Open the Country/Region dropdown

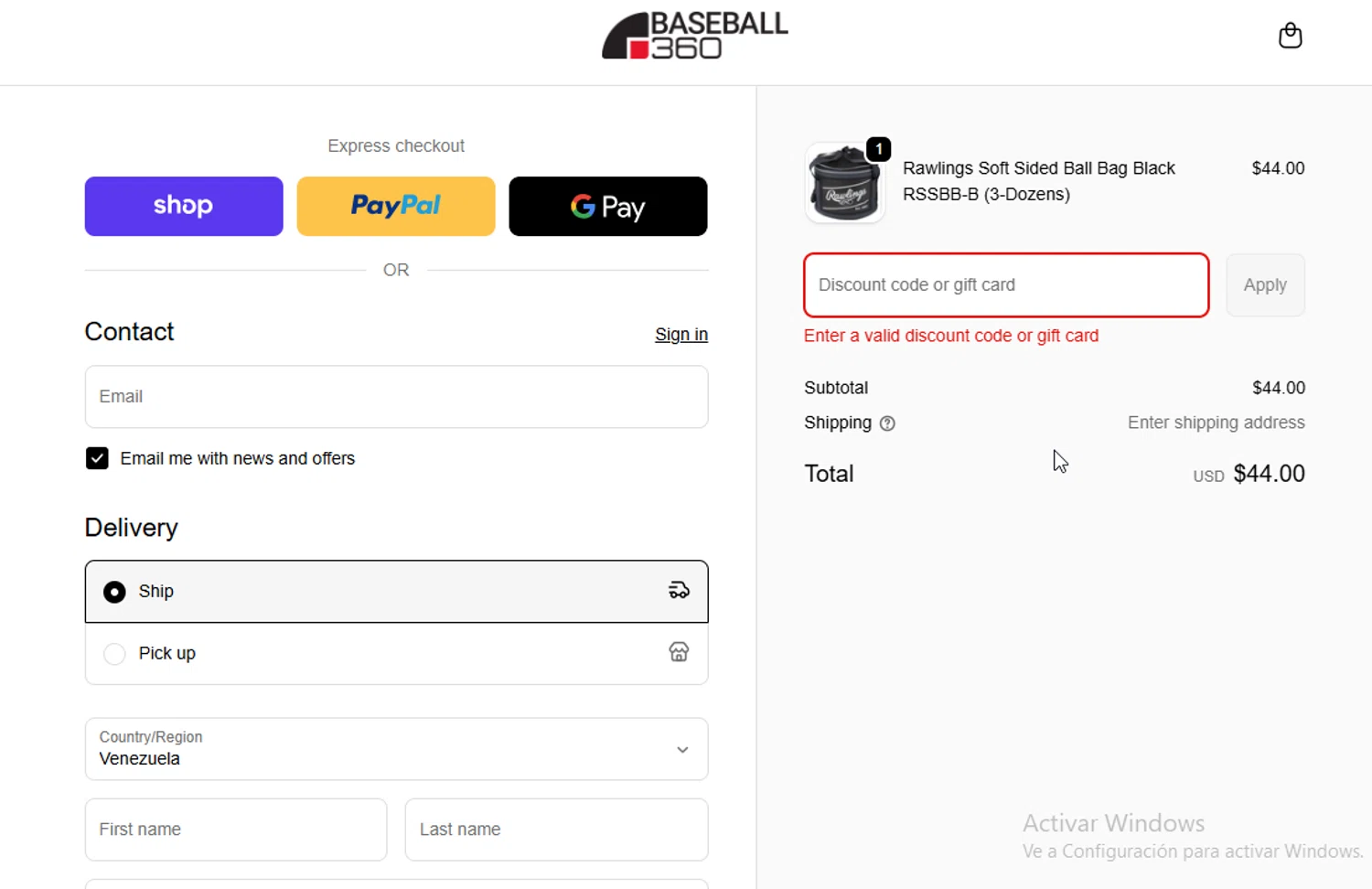point(396,749)
